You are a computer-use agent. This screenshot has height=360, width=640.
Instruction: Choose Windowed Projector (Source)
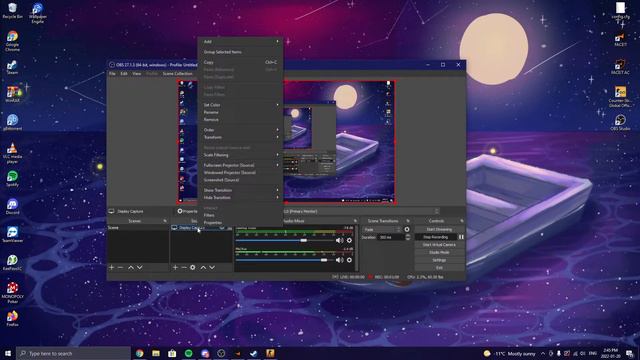(x=240, y=173)
